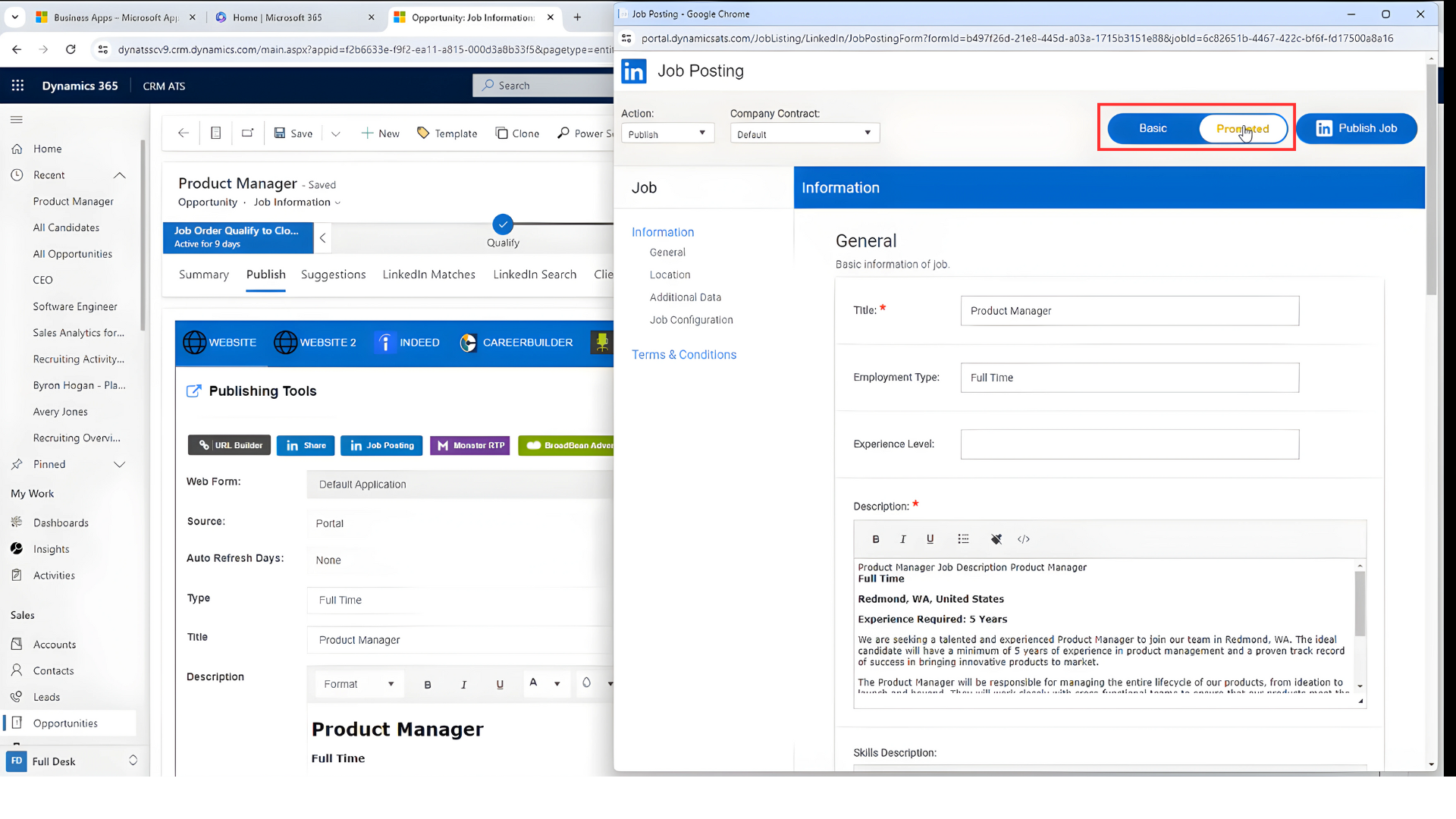Create a New record
This screenshot has height=819, width=1456.
click(380, 133)
